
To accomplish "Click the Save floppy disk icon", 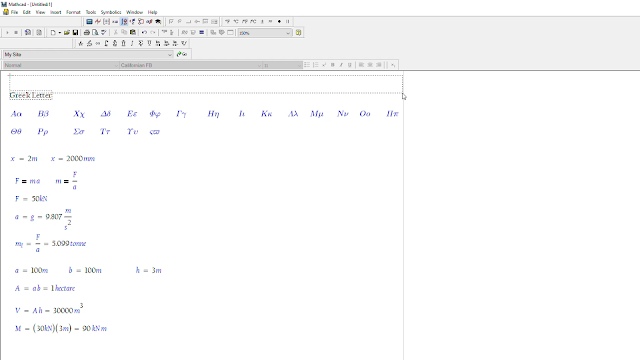I will coord(76,33).
